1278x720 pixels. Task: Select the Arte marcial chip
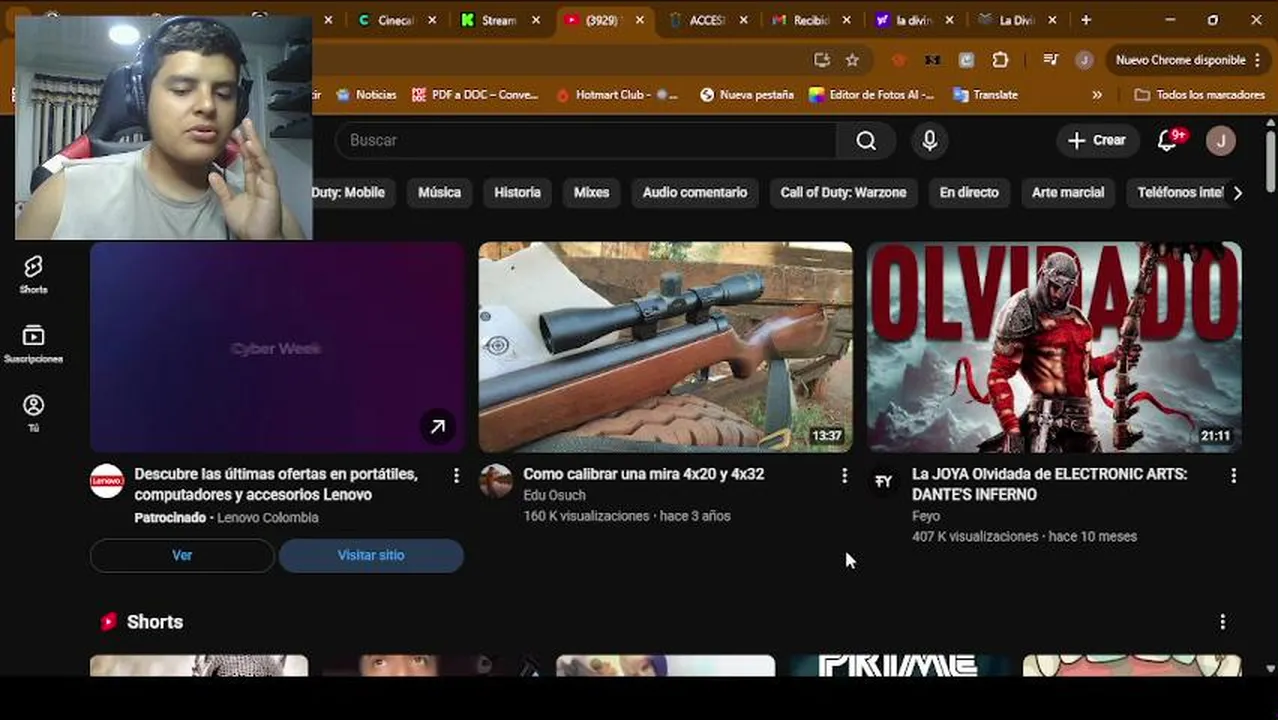[x=1068, y=193]
